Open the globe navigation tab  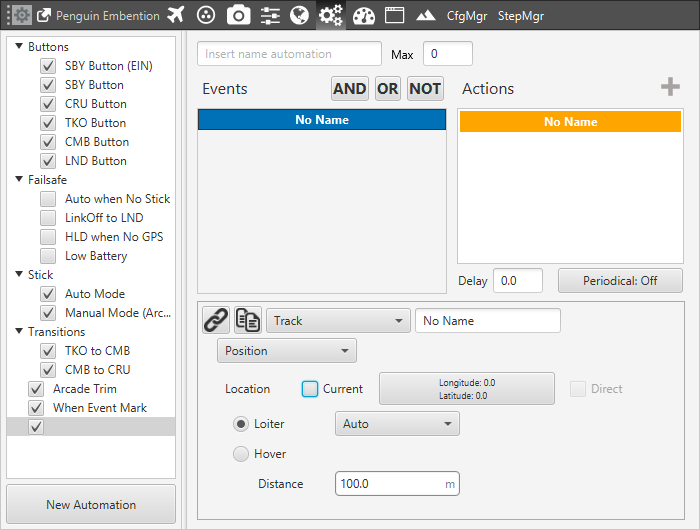coord(299,15)
